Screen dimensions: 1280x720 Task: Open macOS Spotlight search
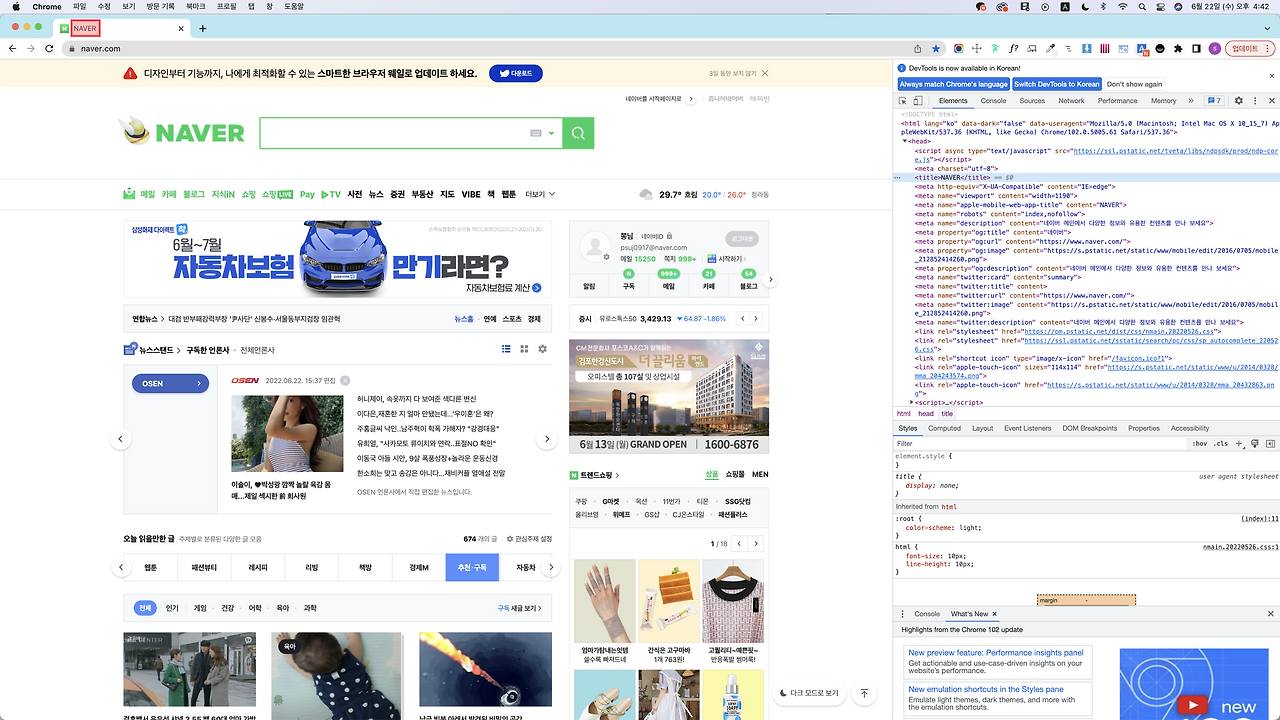click(x=1144, y=7)
